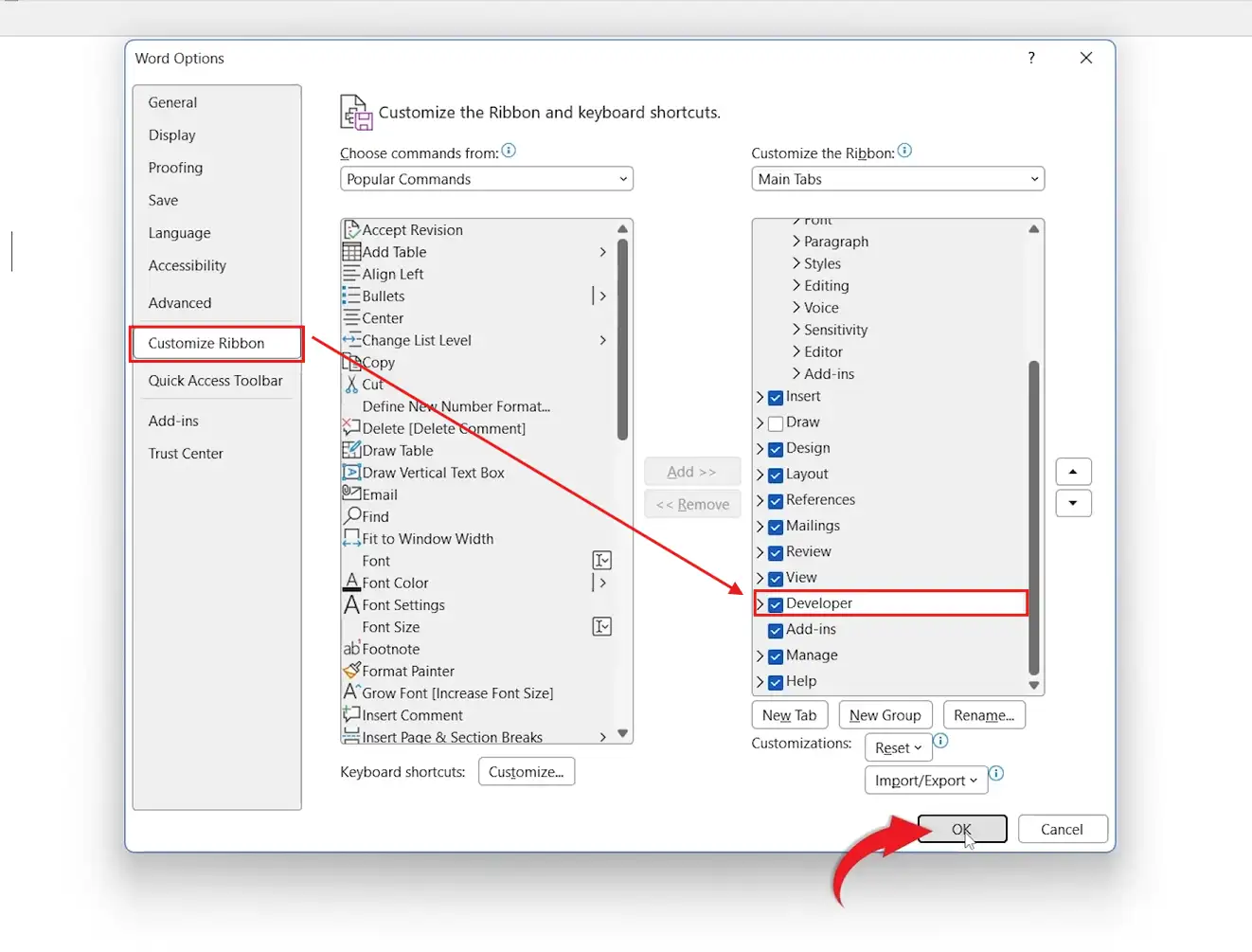This screenshot has height=952, width=1252.
Task: Select the Delete Comment command icon
Action: point(351,428)
